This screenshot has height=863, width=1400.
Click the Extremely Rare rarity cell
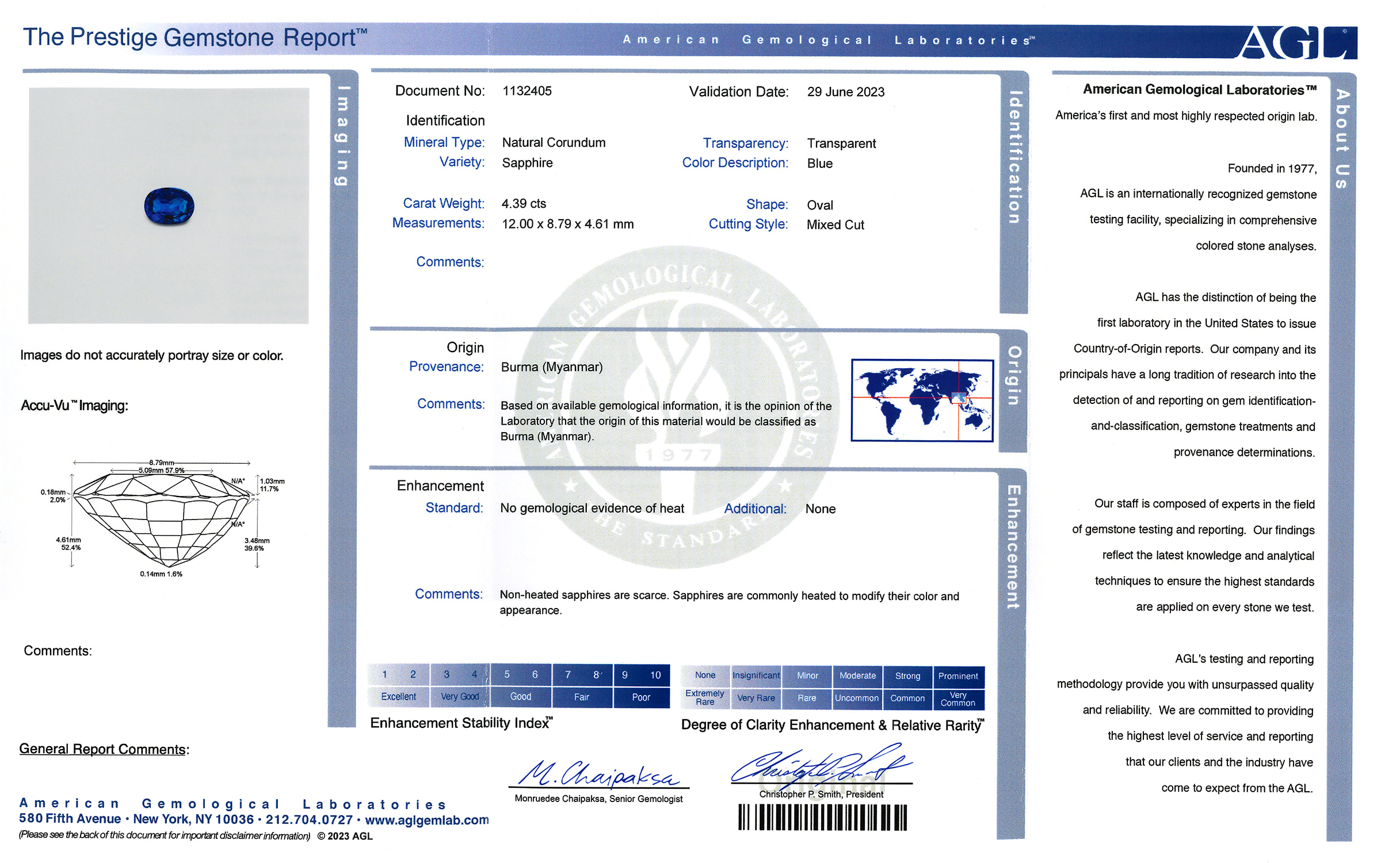click(x=704, y=697)
